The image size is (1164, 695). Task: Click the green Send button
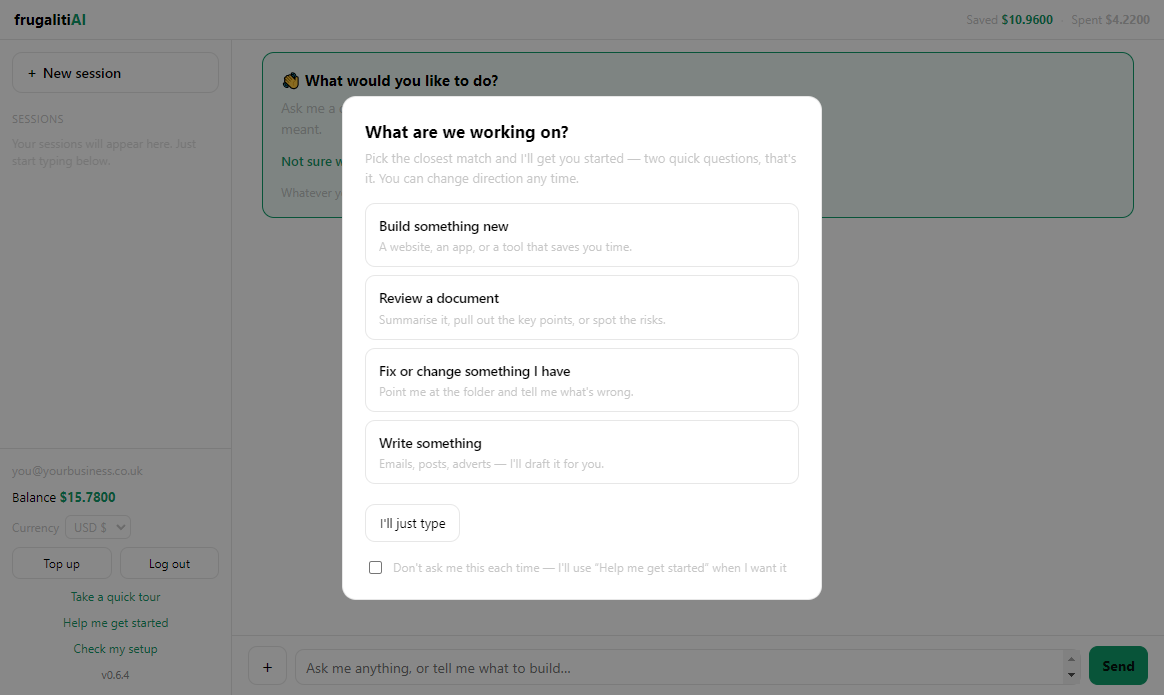point(1118,666)
